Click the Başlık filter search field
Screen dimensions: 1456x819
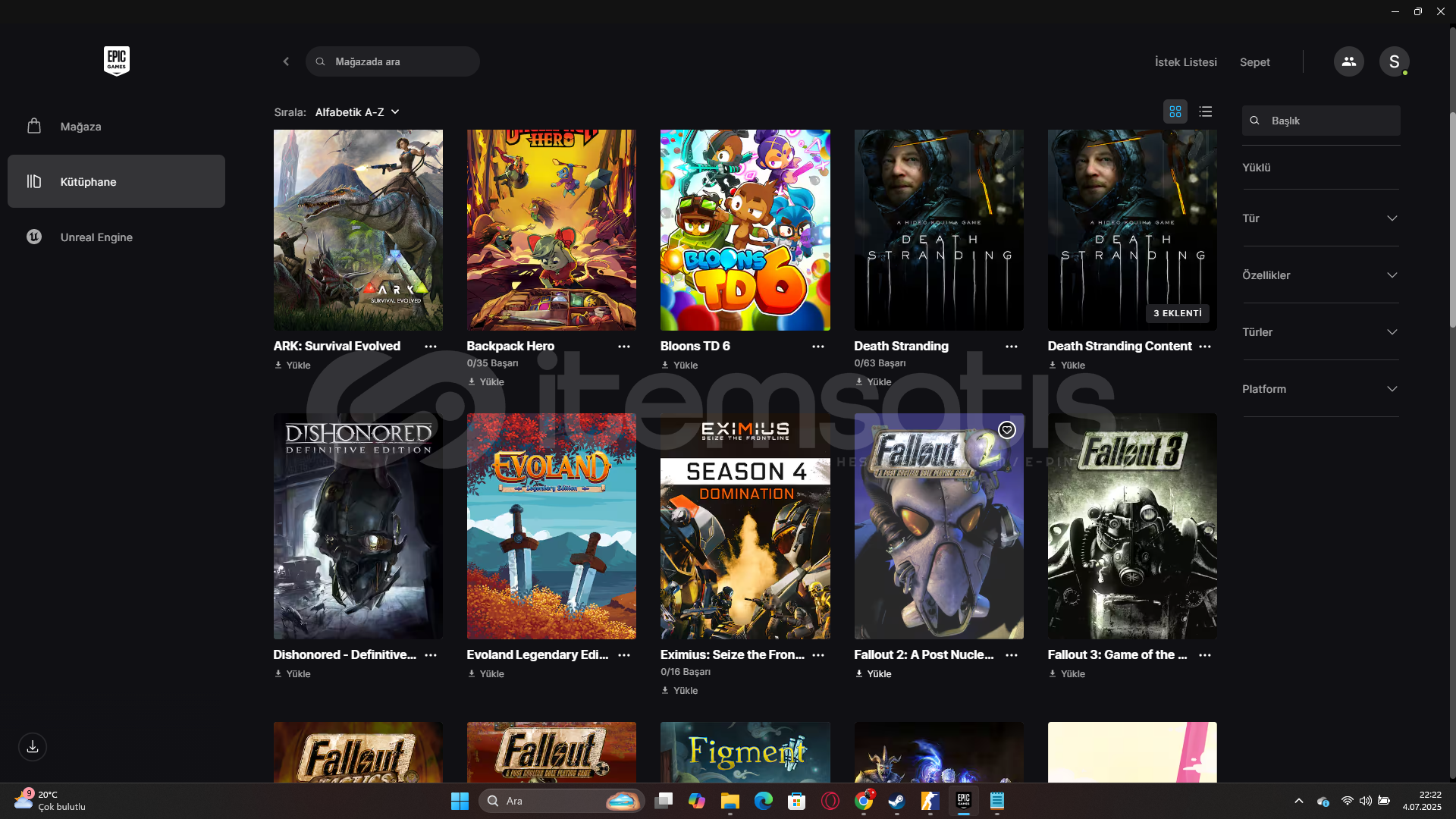pyautogui.click(x=1321, y=121)
